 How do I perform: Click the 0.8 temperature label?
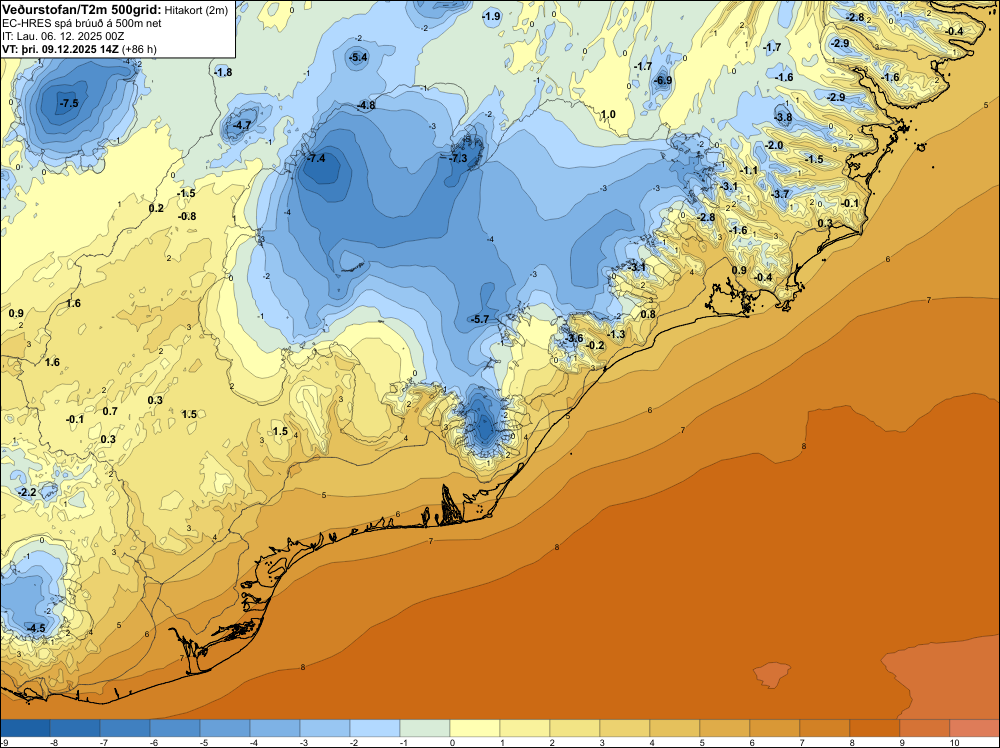click(x=647, y=314)
